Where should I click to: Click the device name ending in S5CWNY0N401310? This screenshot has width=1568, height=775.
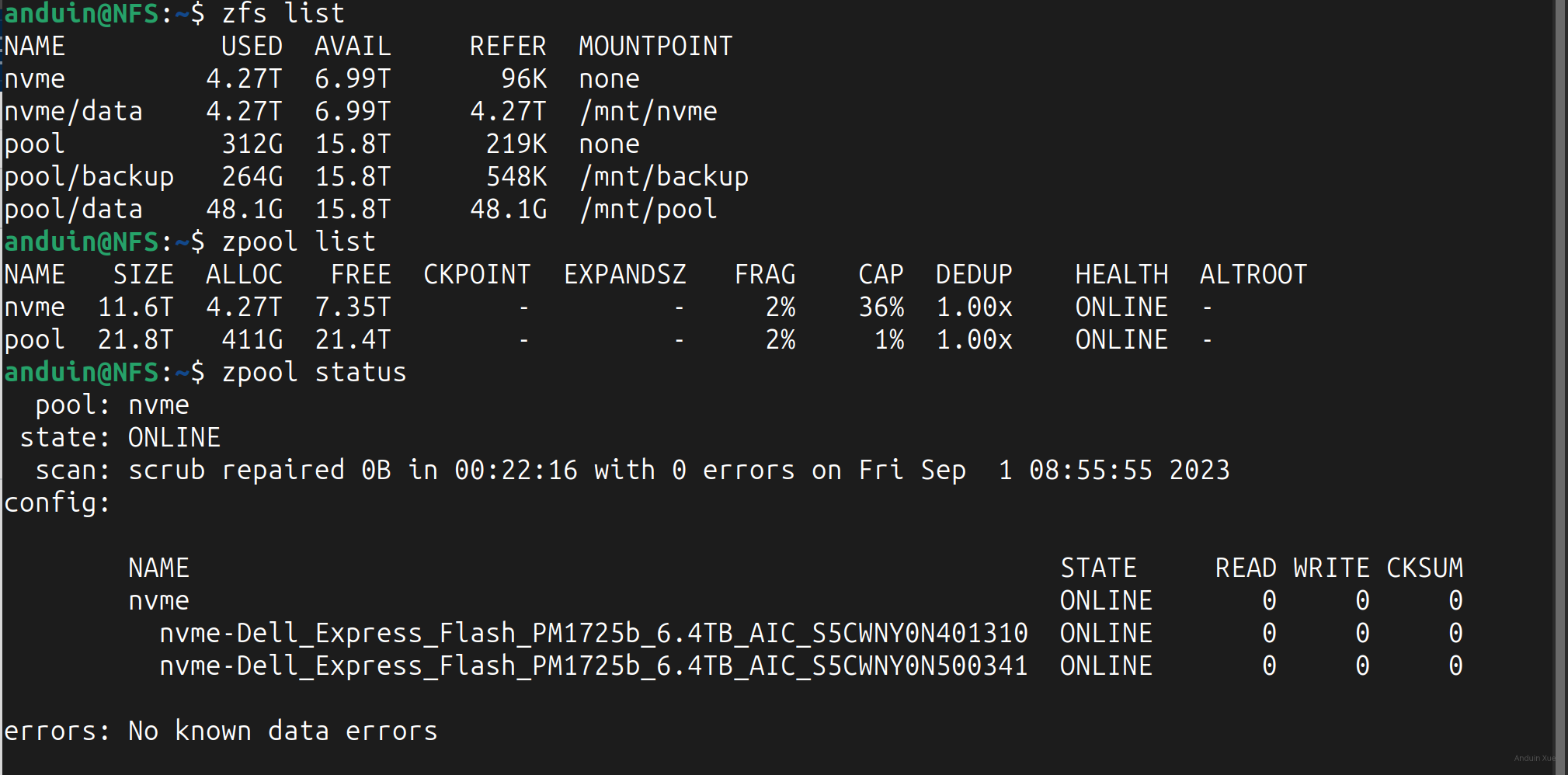(x=593, y=634)
